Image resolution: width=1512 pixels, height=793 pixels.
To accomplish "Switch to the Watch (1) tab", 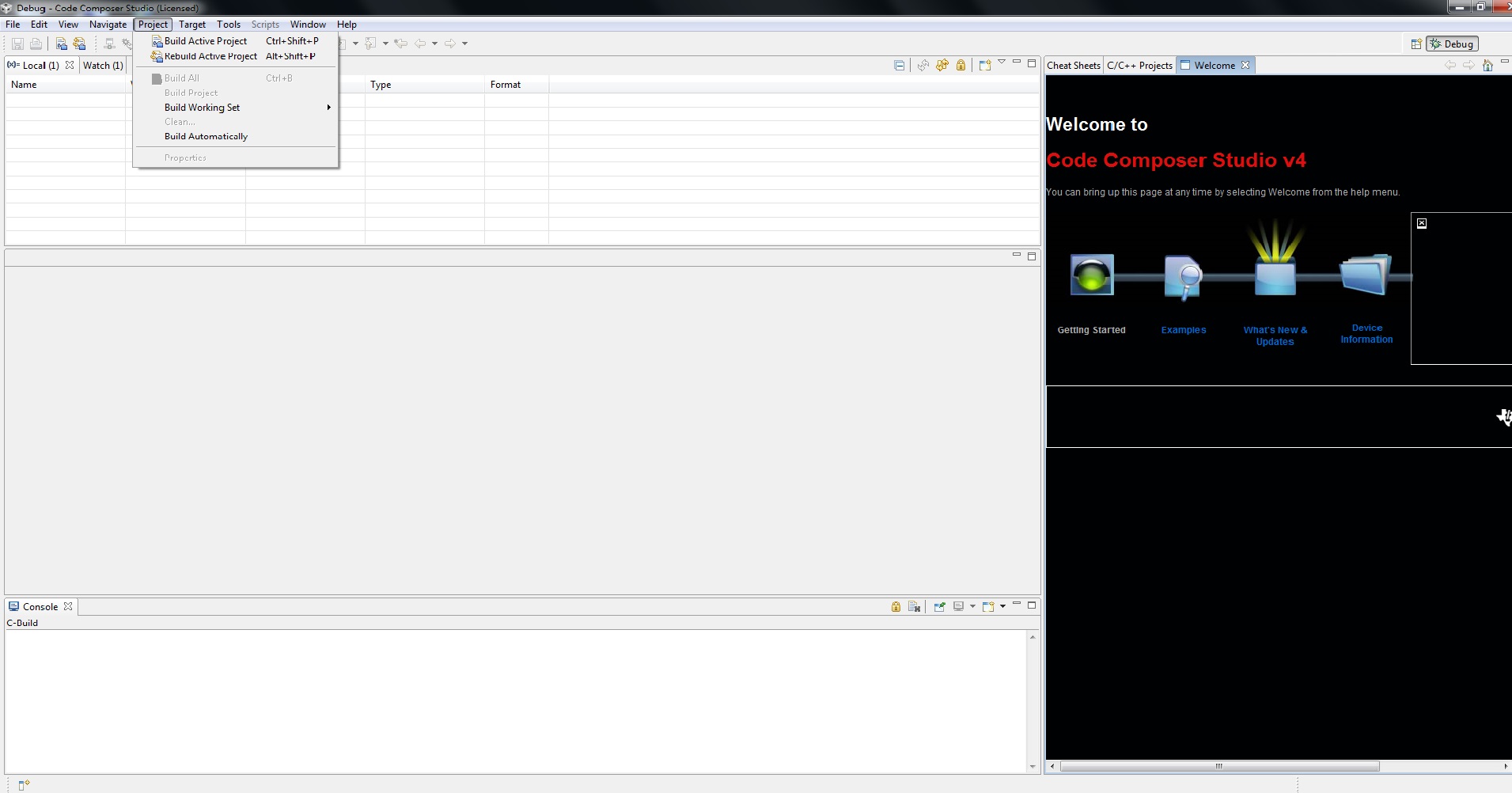I will tap(103, 66).
